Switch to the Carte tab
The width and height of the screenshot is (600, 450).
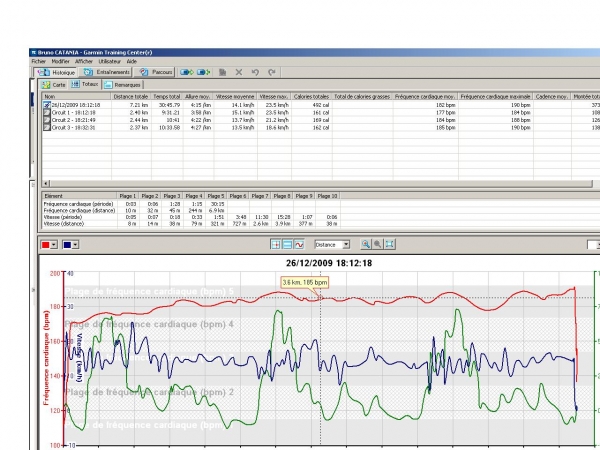click(x=54, y=85)
